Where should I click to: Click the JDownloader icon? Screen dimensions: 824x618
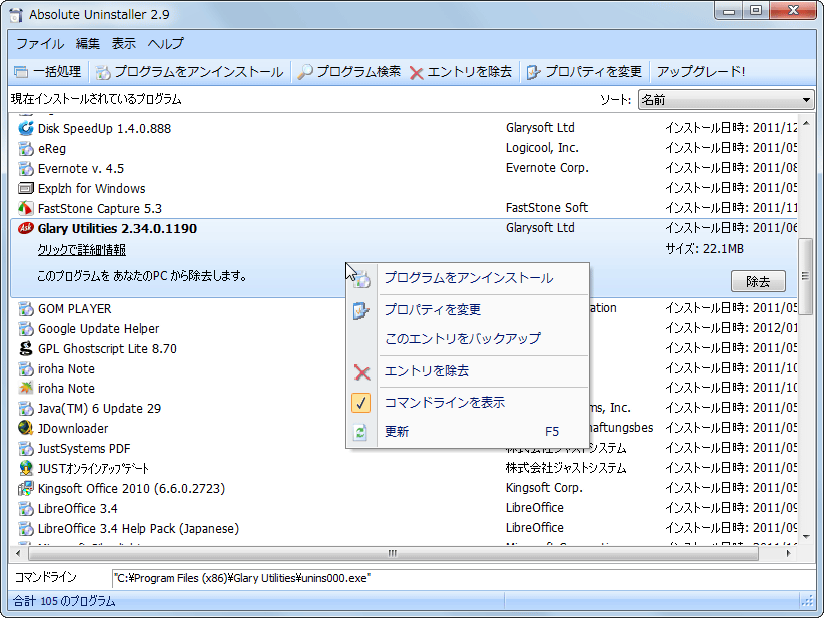click(25, 428)
